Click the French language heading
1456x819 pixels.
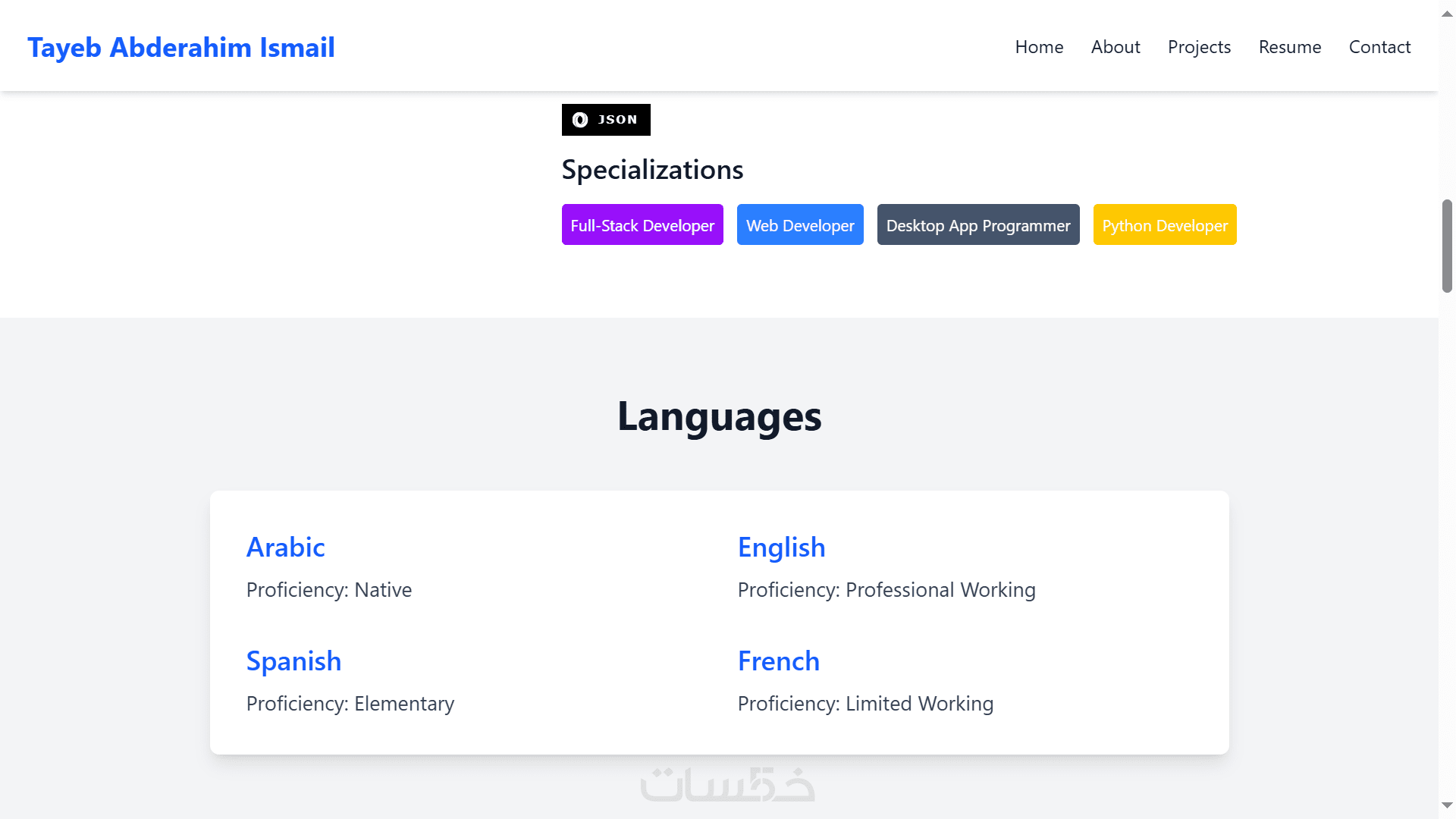click(x=779, y=661)
